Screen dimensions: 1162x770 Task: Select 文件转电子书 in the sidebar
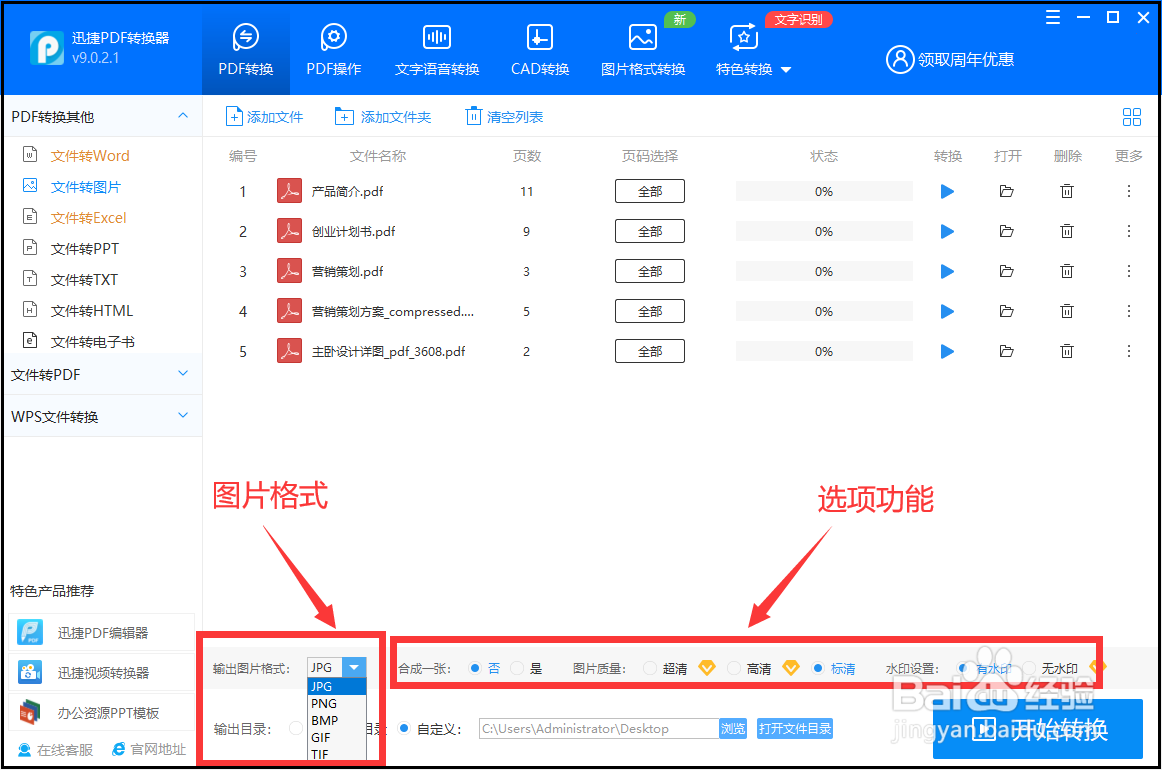coord(92,342)
